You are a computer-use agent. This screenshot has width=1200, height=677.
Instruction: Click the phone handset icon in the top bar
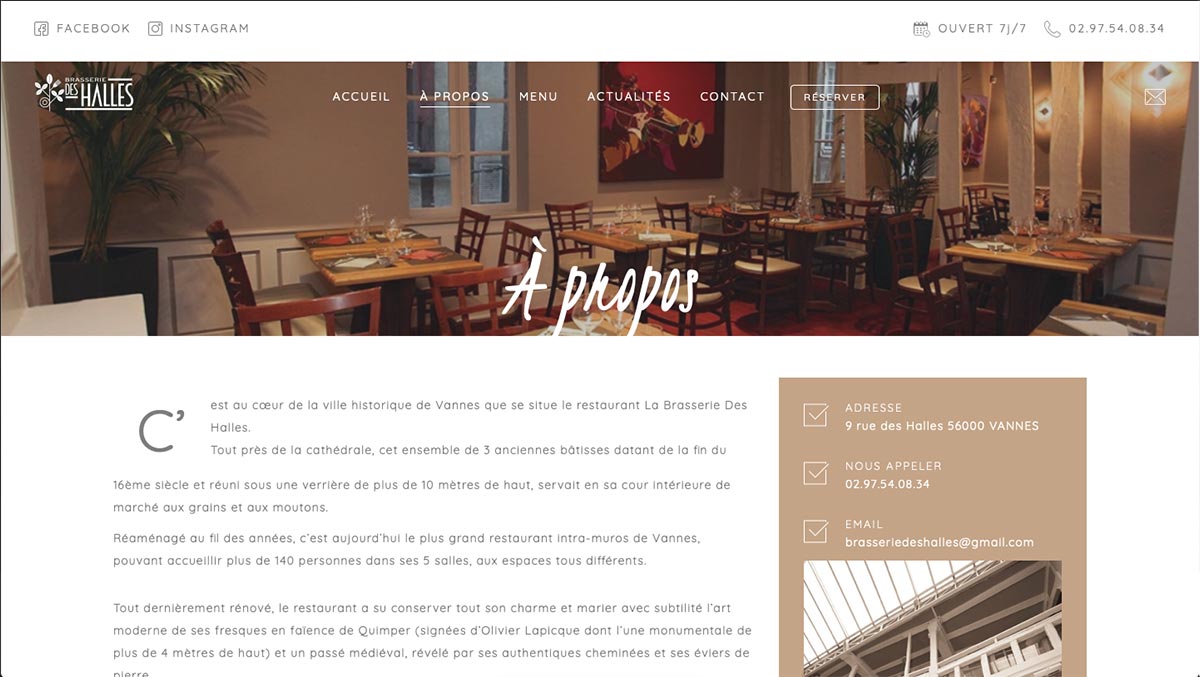click(x=1052, y=29)
